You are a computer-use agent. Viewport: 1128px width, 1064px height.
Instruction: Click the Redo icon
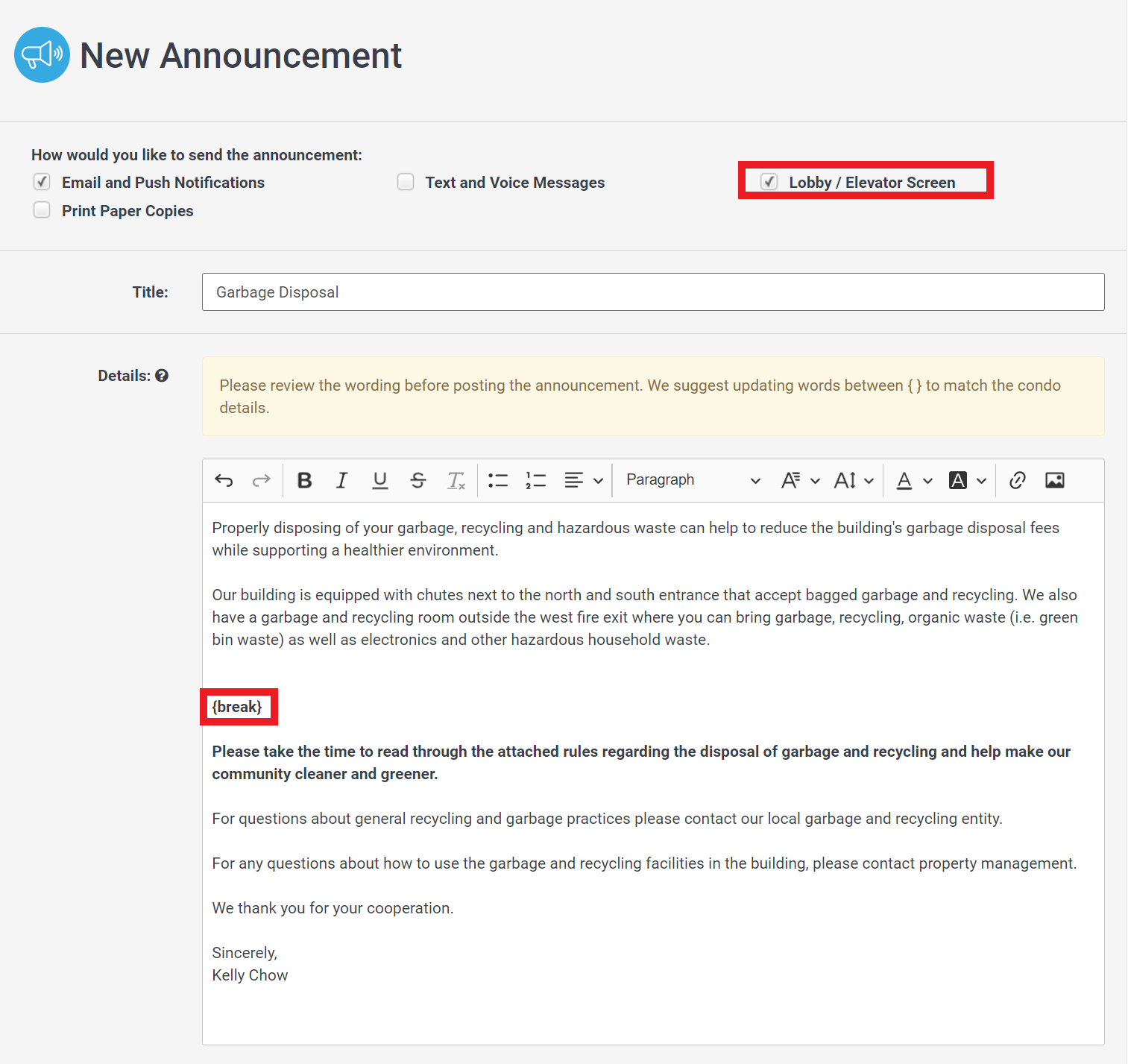coord(261,480)
